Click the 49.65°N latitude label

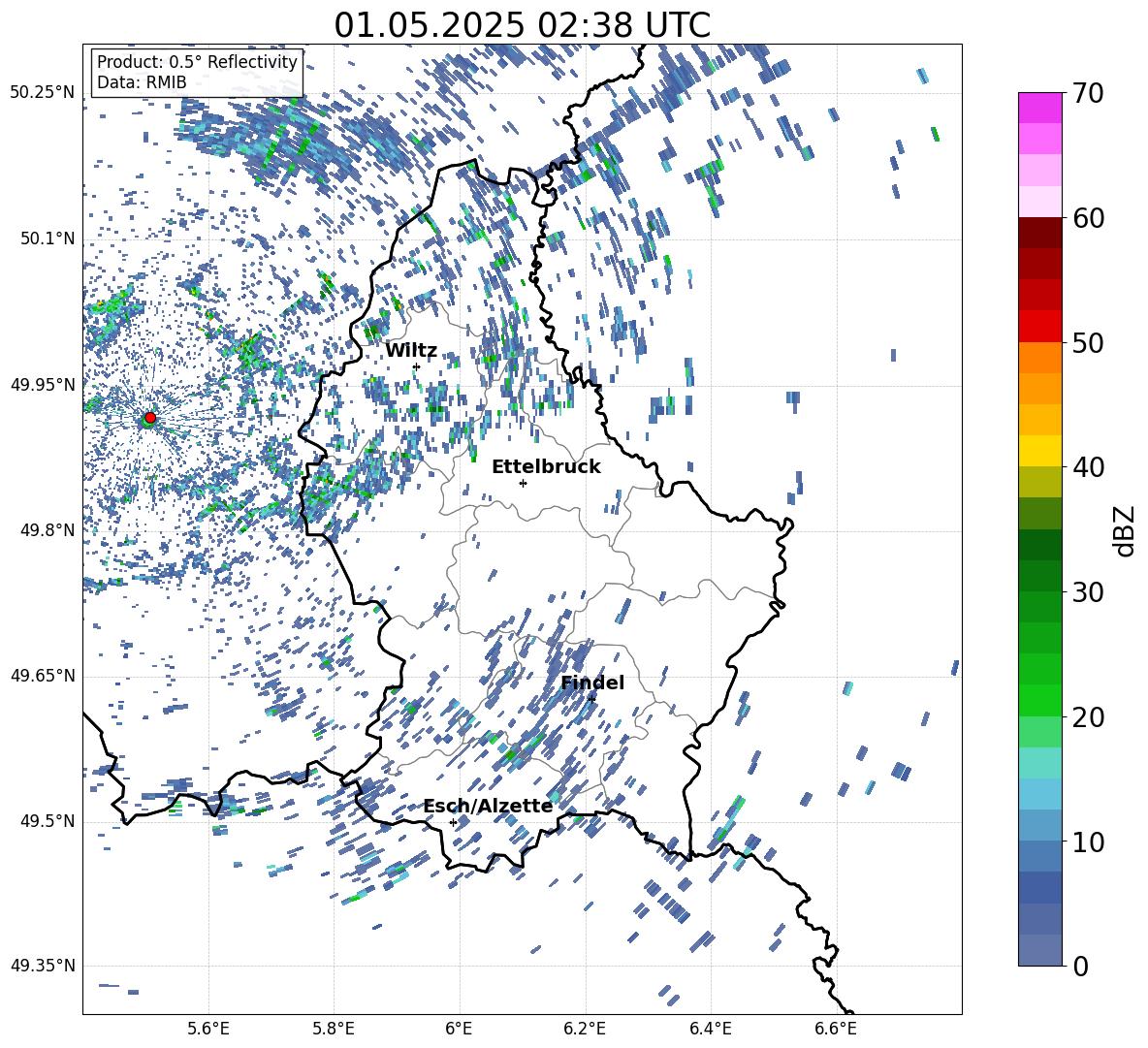click(x=43, y=675)
